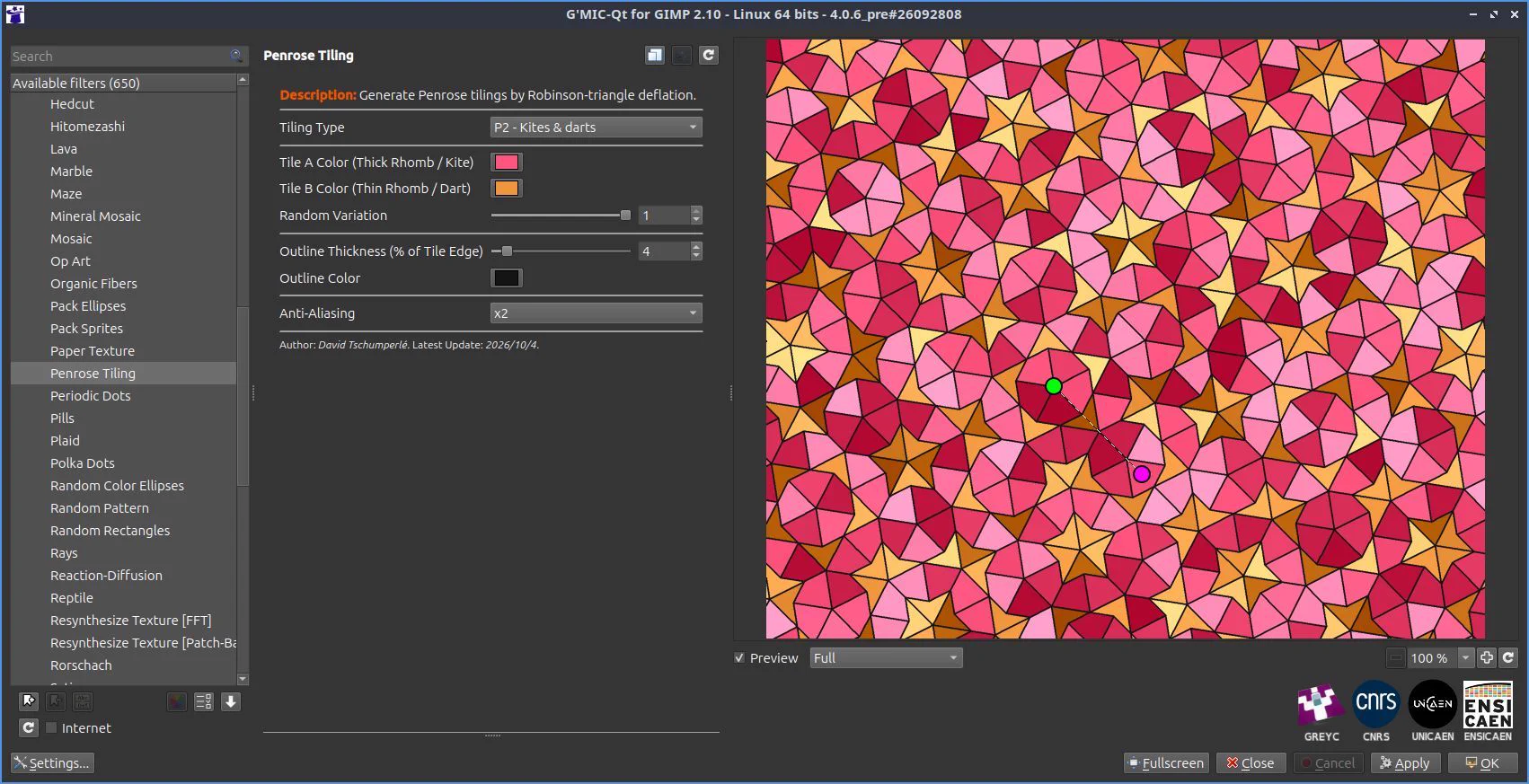The image size is (1529, 784).
Task: Click the green keypoint in the preview
Action: point(1054,386)
